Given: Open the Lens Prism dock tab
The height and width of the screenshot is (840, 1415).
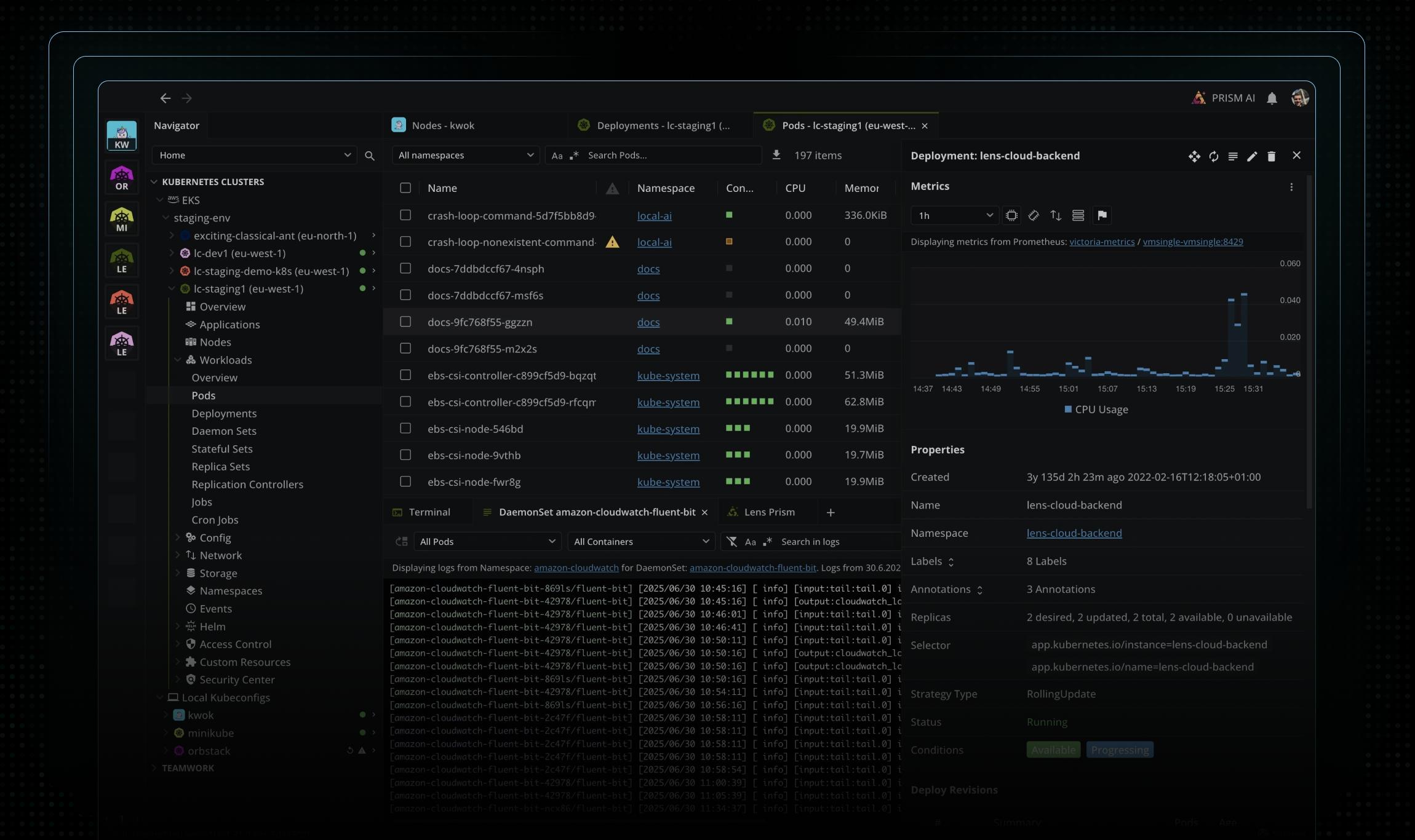Looking at the screenshot, I should click(x=768, y=512).
